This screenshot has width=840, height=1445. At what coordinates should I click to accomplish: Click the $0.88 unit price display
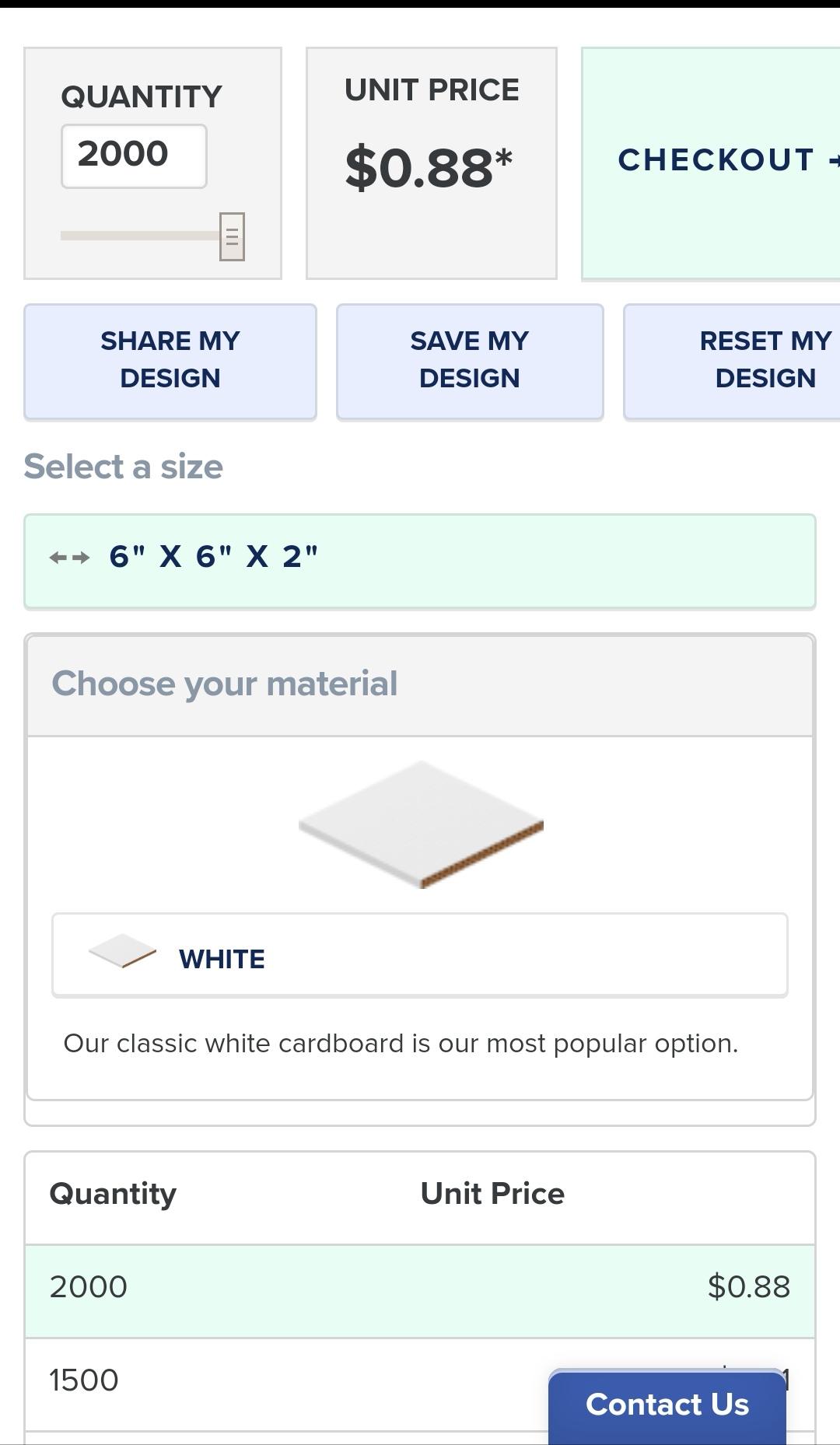tap(429, 167)
